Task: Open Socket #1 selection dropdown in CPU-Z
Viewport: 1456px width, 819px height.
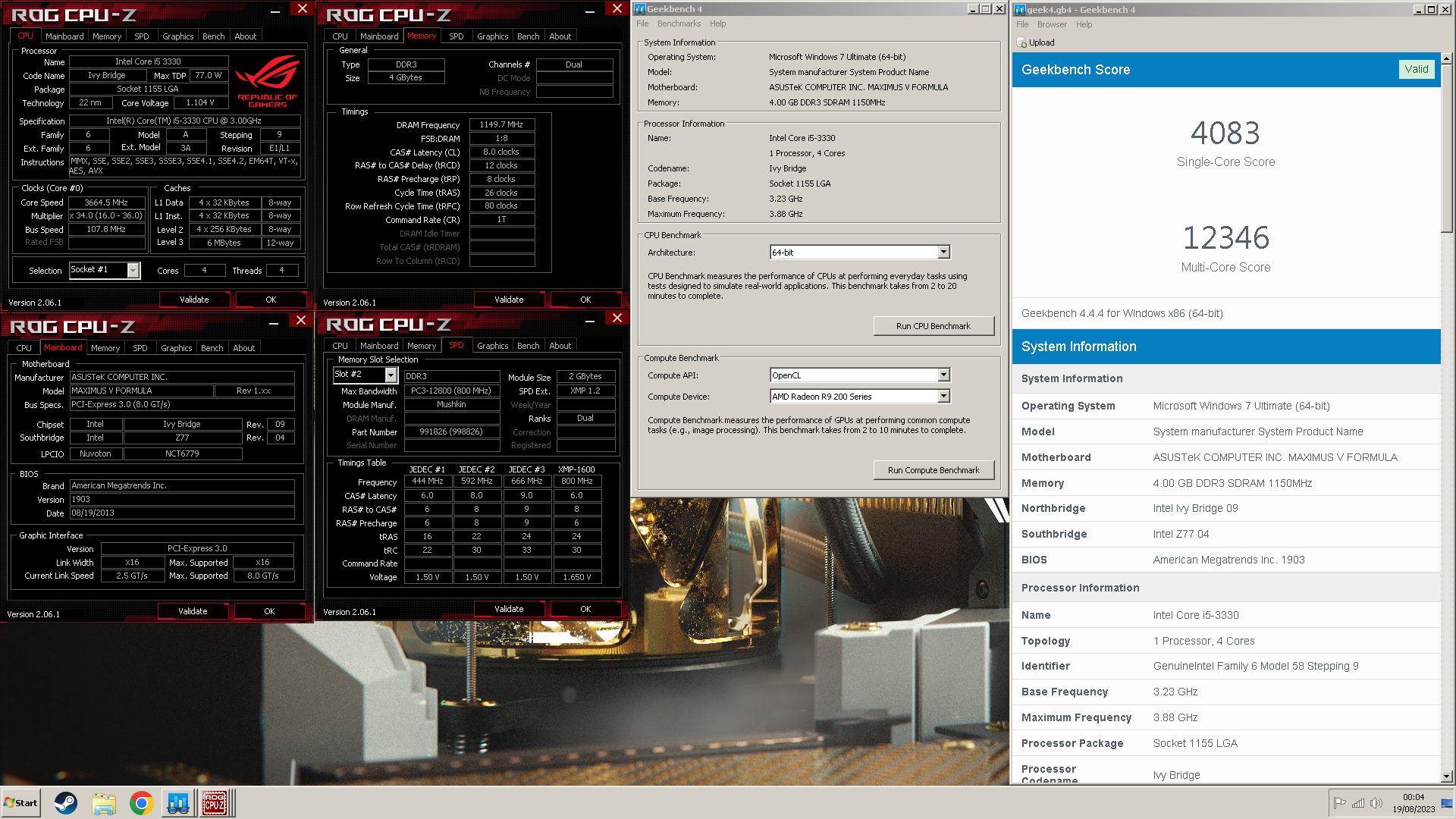Action: (x=133, y=270)
